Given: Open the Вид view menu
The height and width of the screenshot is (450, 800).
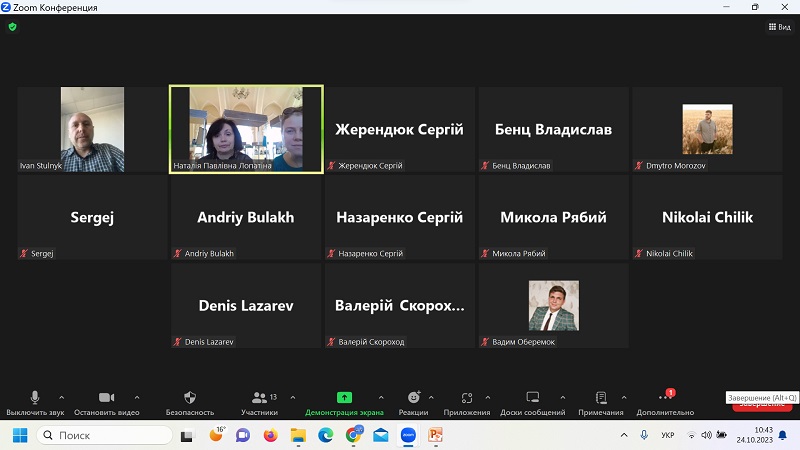Looking at the screenshot, I should [779, 27].
